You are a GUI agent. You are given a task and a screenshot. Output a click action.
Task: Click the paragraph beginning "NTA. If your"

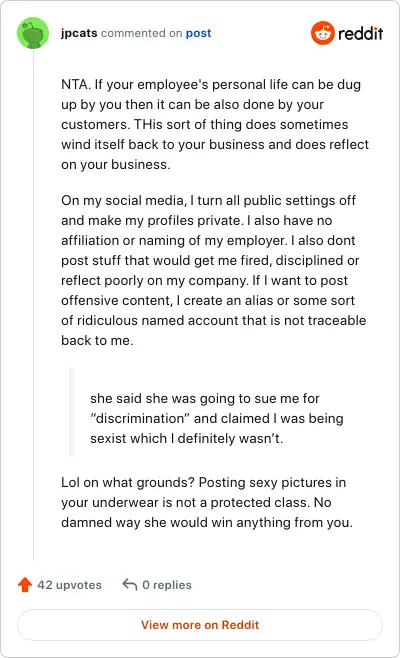[215, 124]
